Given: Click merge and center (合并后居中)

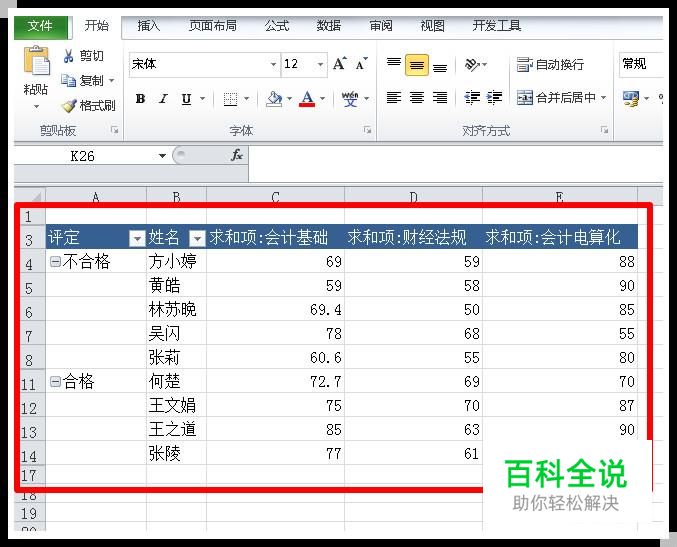Looking at the screenshot, I should (557, 98).
